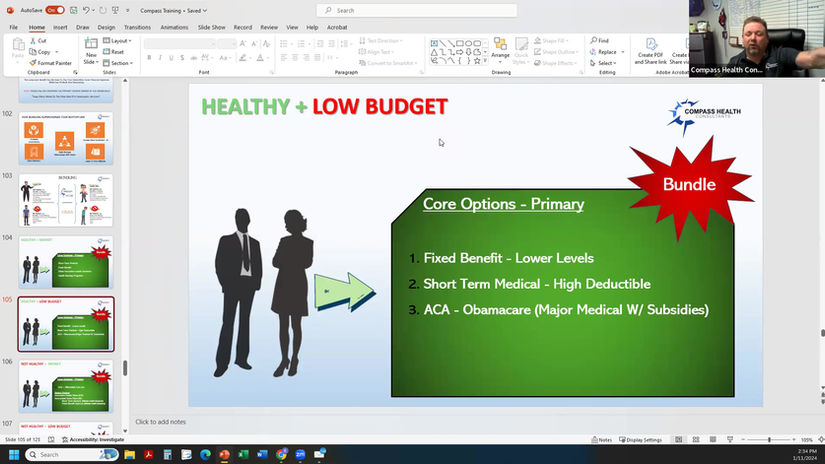825x464 pixels.
Task: Start slideshow from beginning icon
Action: [115, 11]
